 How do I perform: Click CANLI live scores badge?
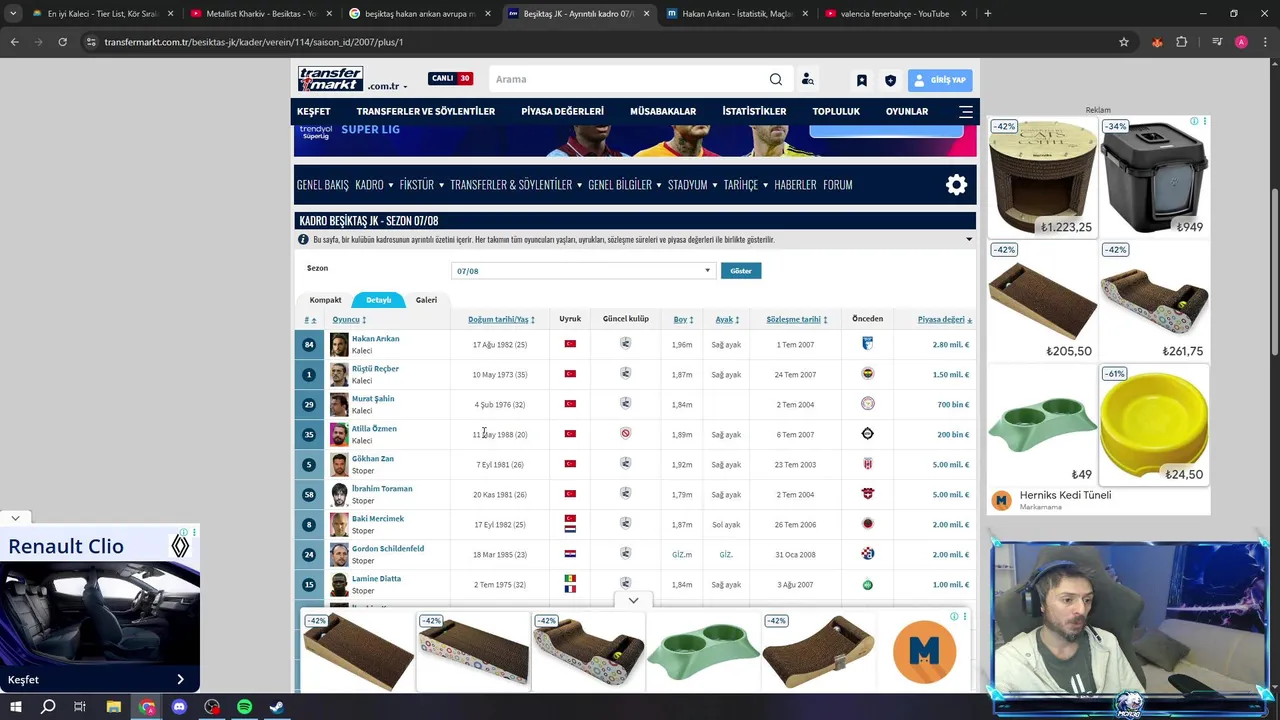[451, 78]
